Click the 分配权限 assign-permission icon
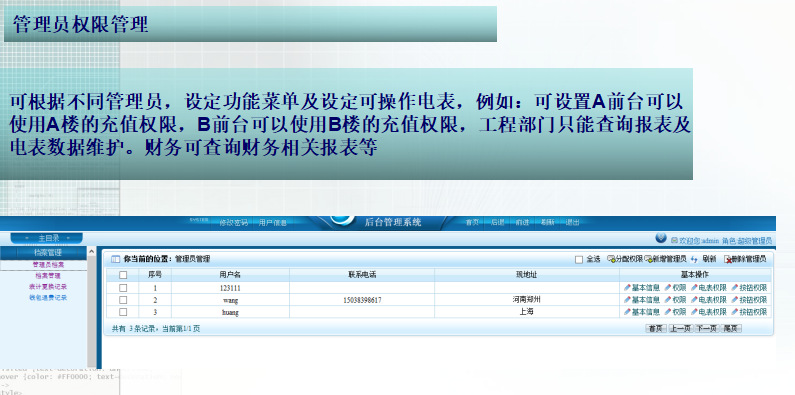 611,259
